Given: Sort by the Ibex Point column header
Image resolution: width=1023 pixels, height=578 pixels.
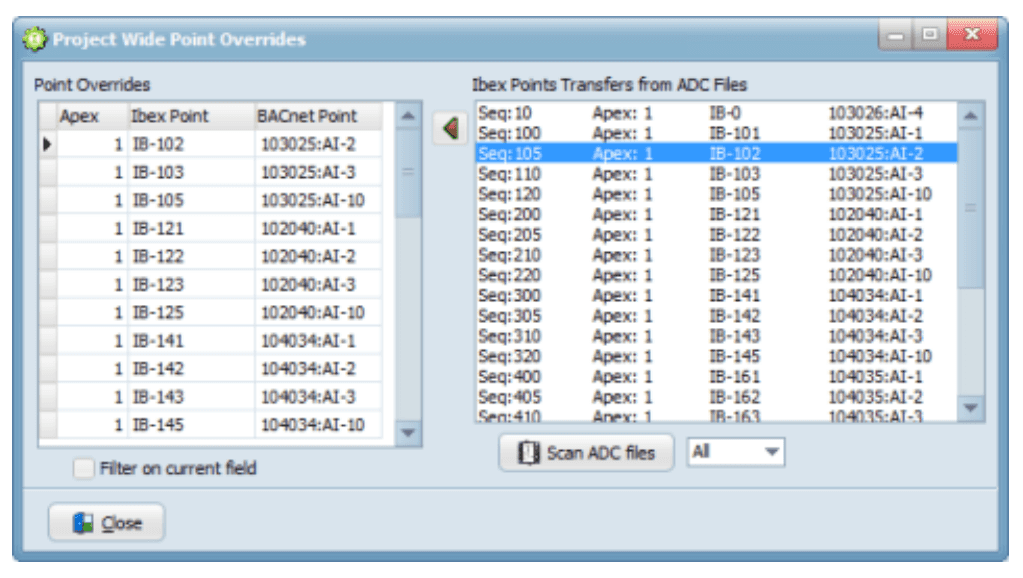Looking at the screenshot, I should point(190,116).
